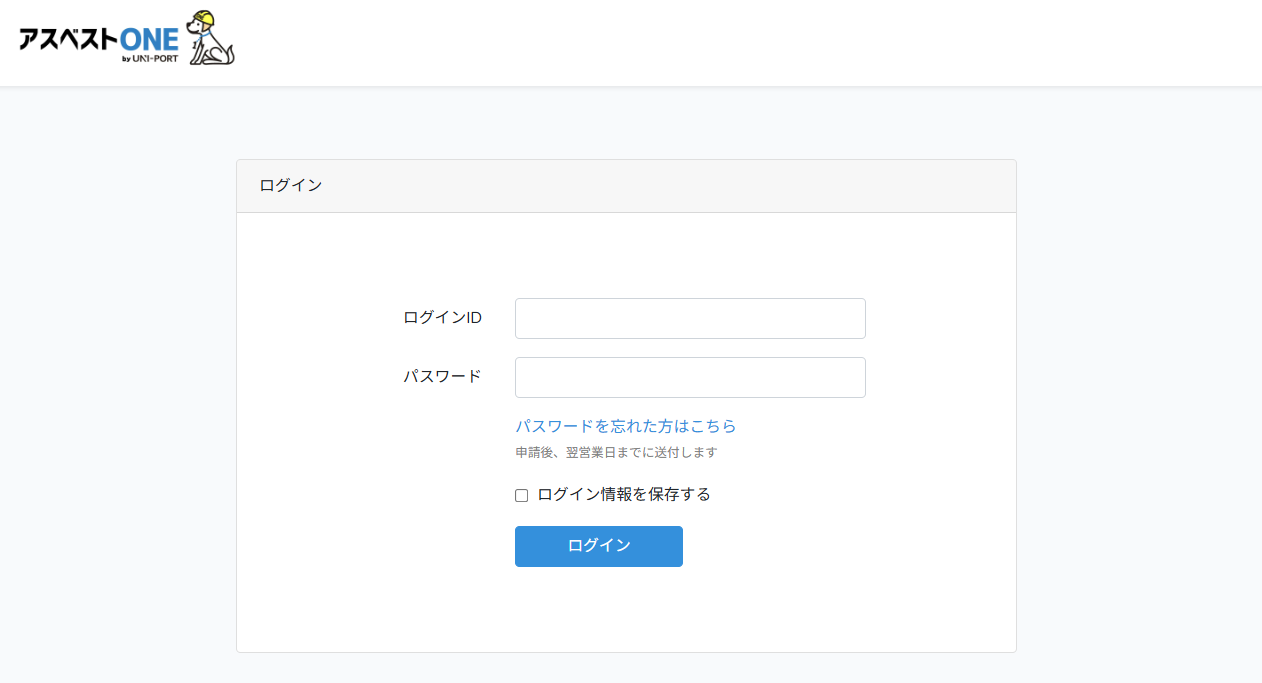Click the by UNI-PORT logo subtext
Image resolution: width=1262 pixels, height=683 pixels.
click(x=150, y=59)
